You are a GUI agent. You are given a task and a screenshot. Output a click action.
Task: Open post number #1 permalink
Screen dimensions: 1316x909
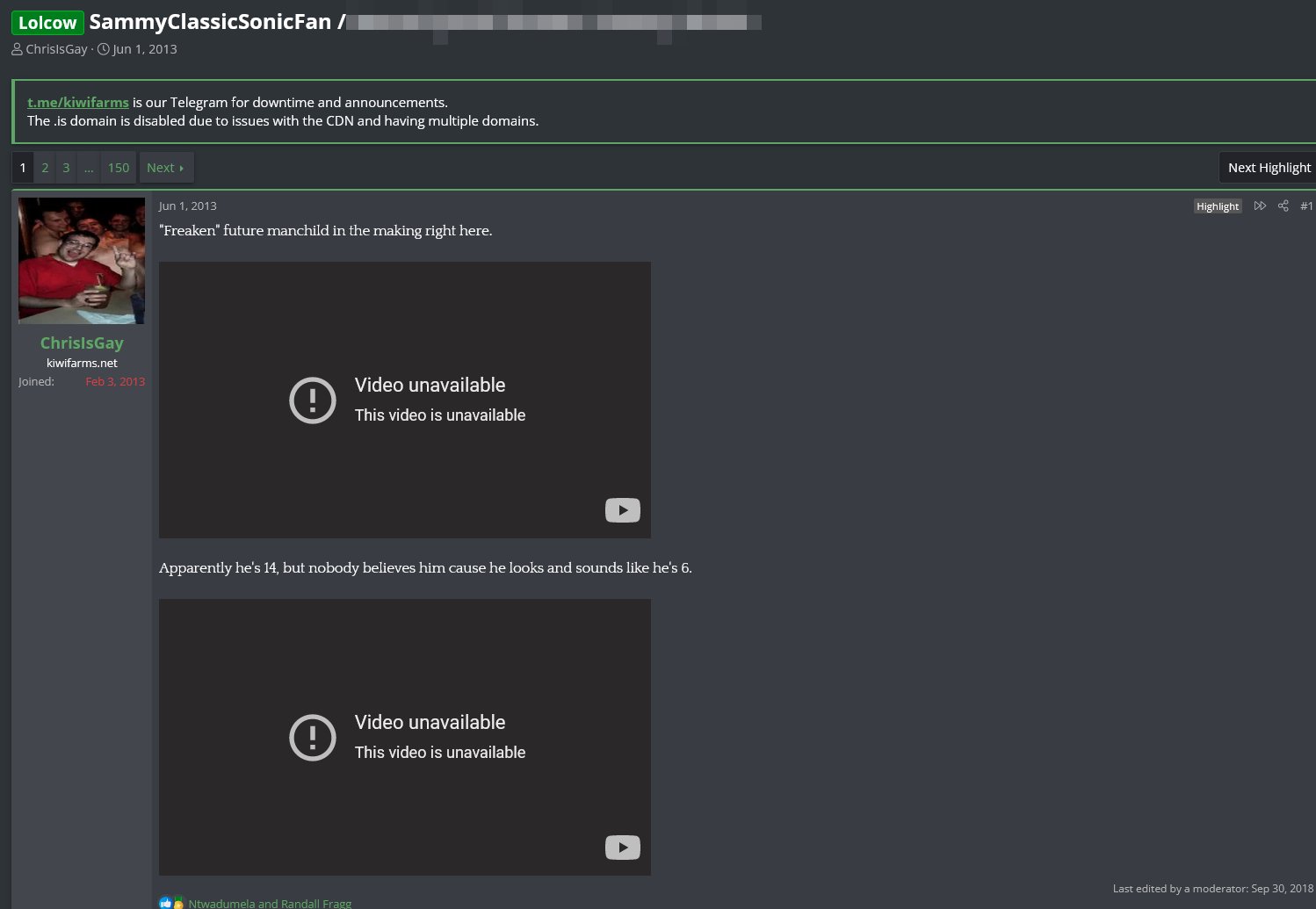tap(1306, 206)
